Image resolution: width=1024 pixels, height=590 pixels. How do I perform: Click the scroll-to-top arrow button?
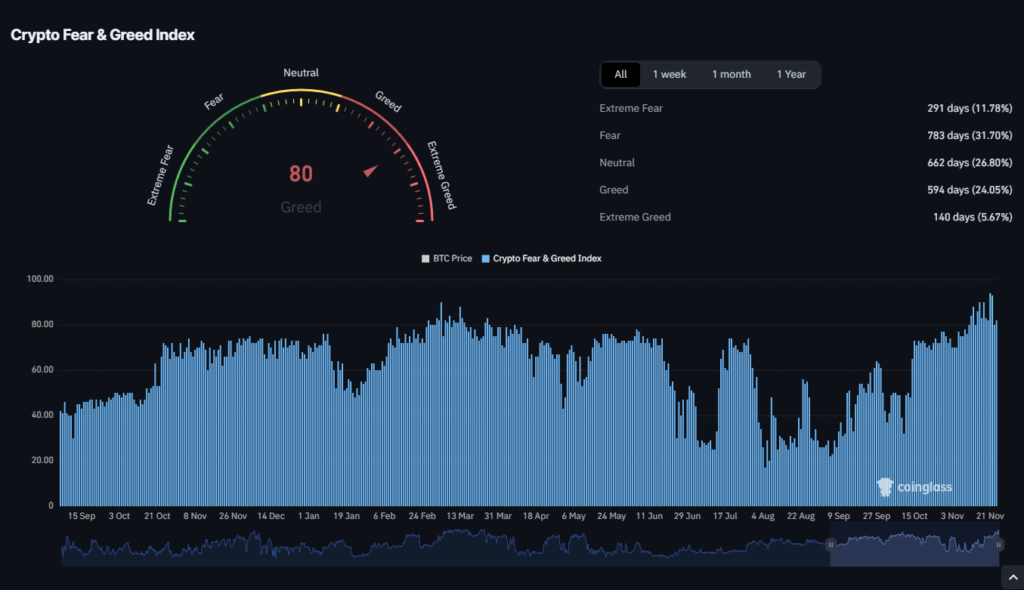click(x=1012, y=578)
